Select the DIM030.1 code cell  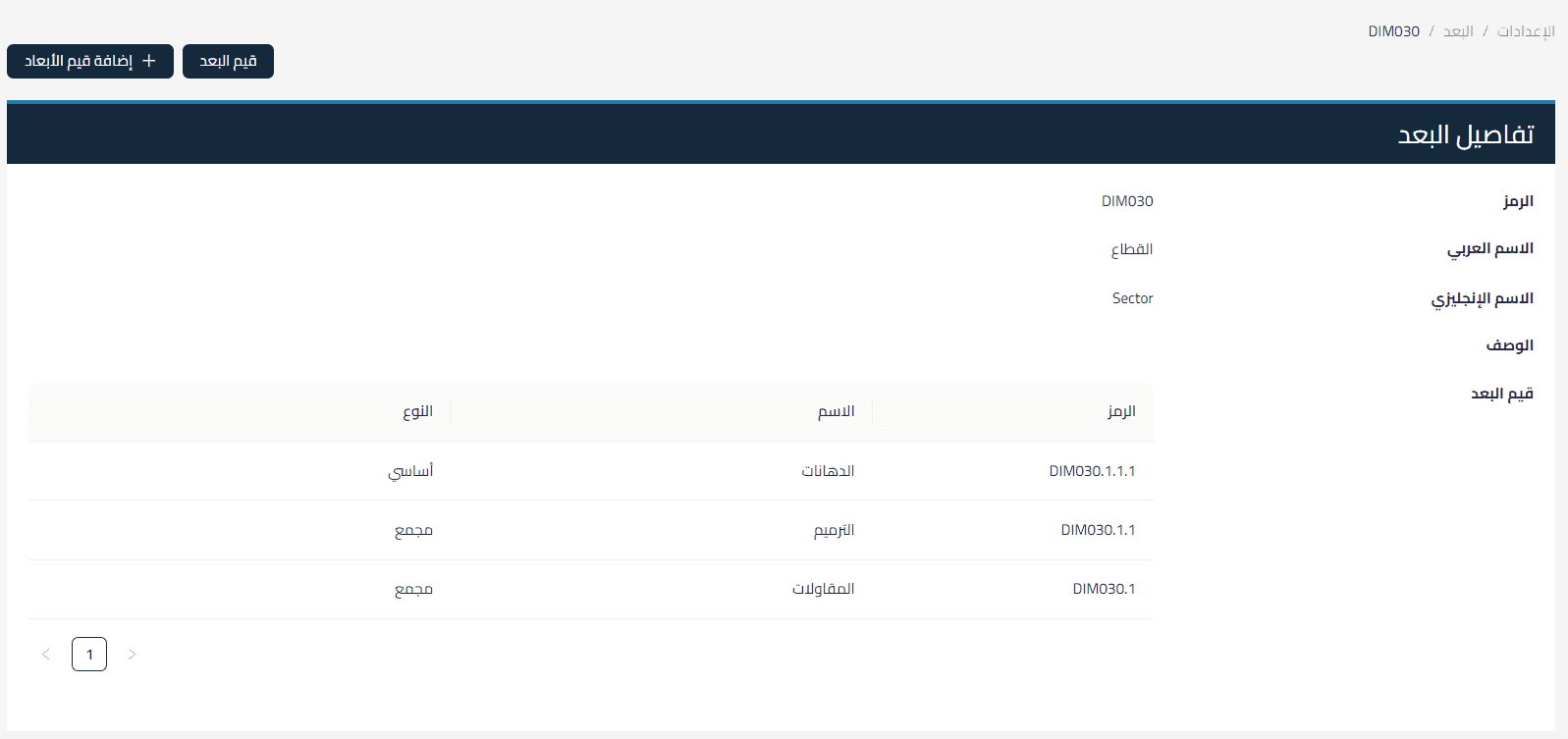coord(1104,589)
